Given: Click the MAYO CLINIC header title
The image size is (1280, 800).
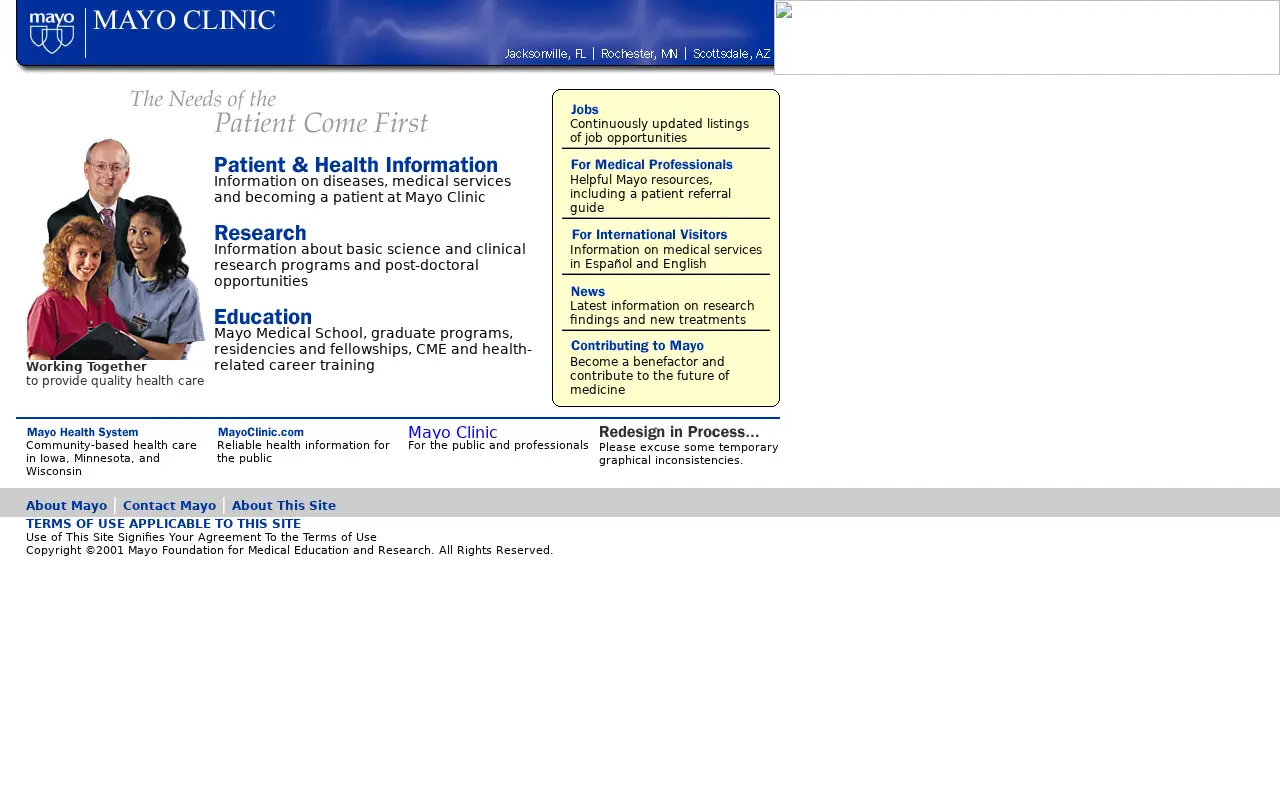Looking at the screenshot, I should (184, 21).
